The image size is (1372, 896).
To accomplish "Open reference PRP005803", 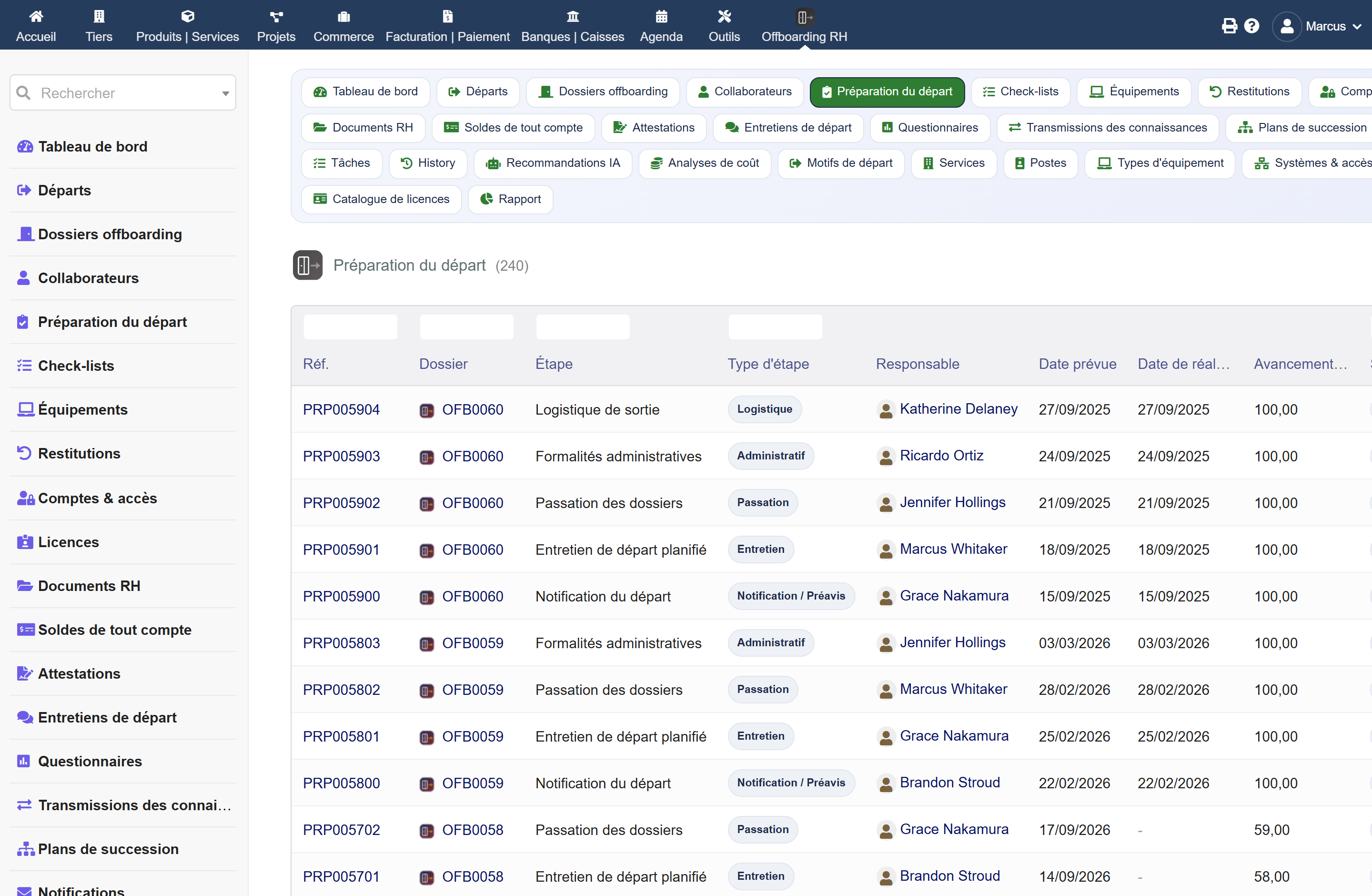I will 341,643.
